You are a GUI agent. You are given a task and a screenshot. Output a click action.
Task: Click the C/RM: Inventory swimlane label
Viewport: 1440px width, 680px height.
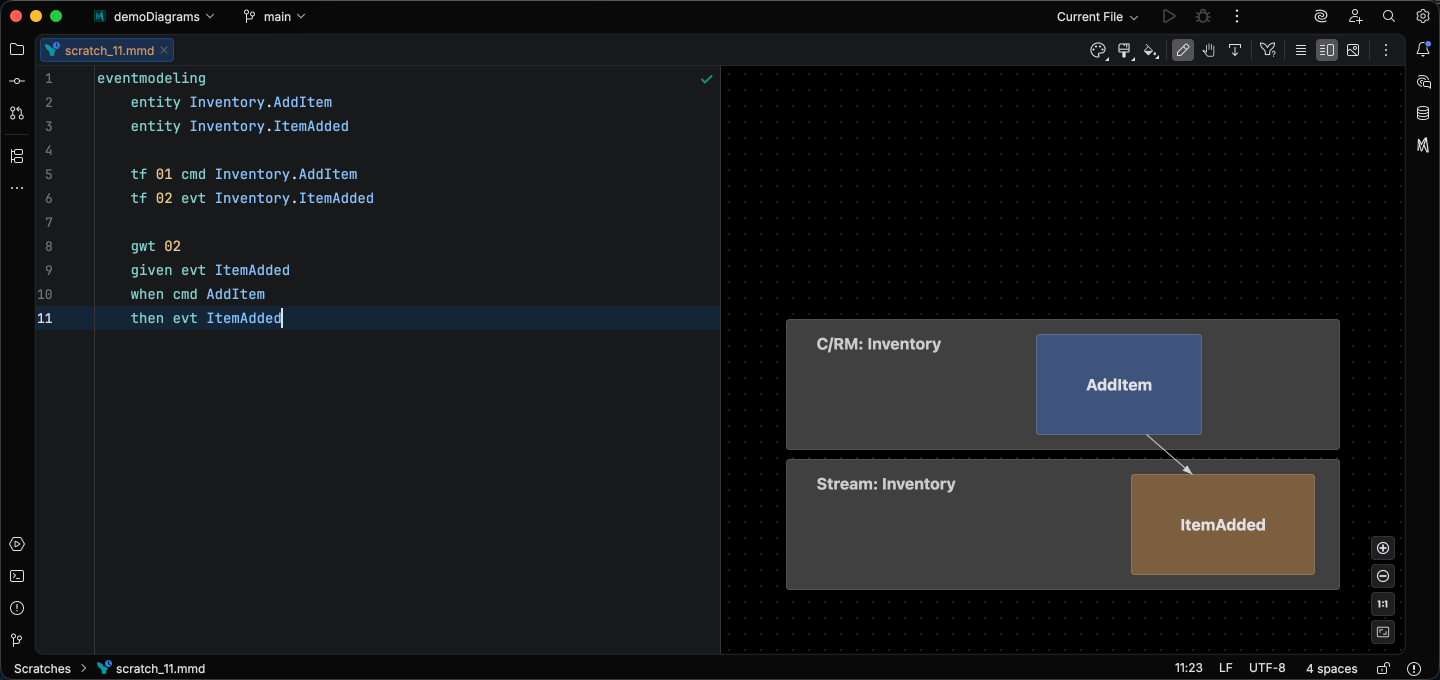coord(878,344)
